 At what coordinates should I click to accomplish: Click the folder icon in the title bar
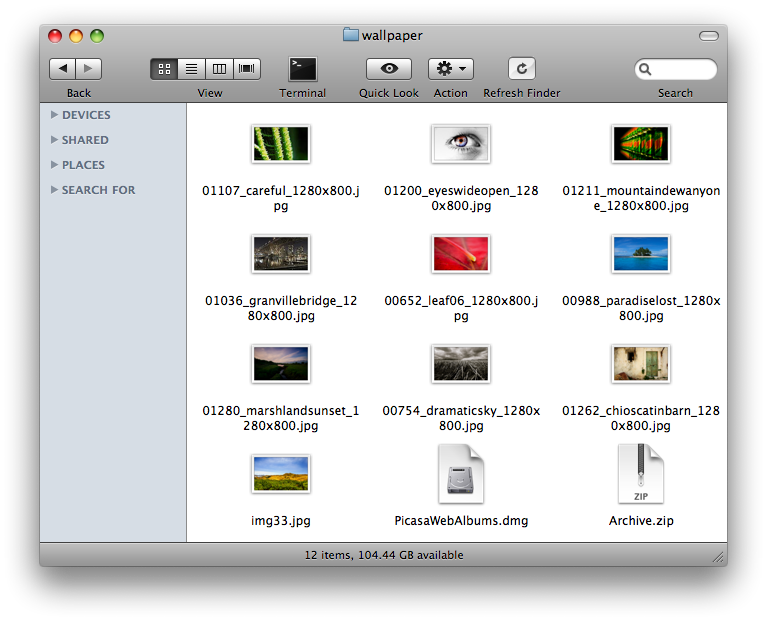(351, 35)
